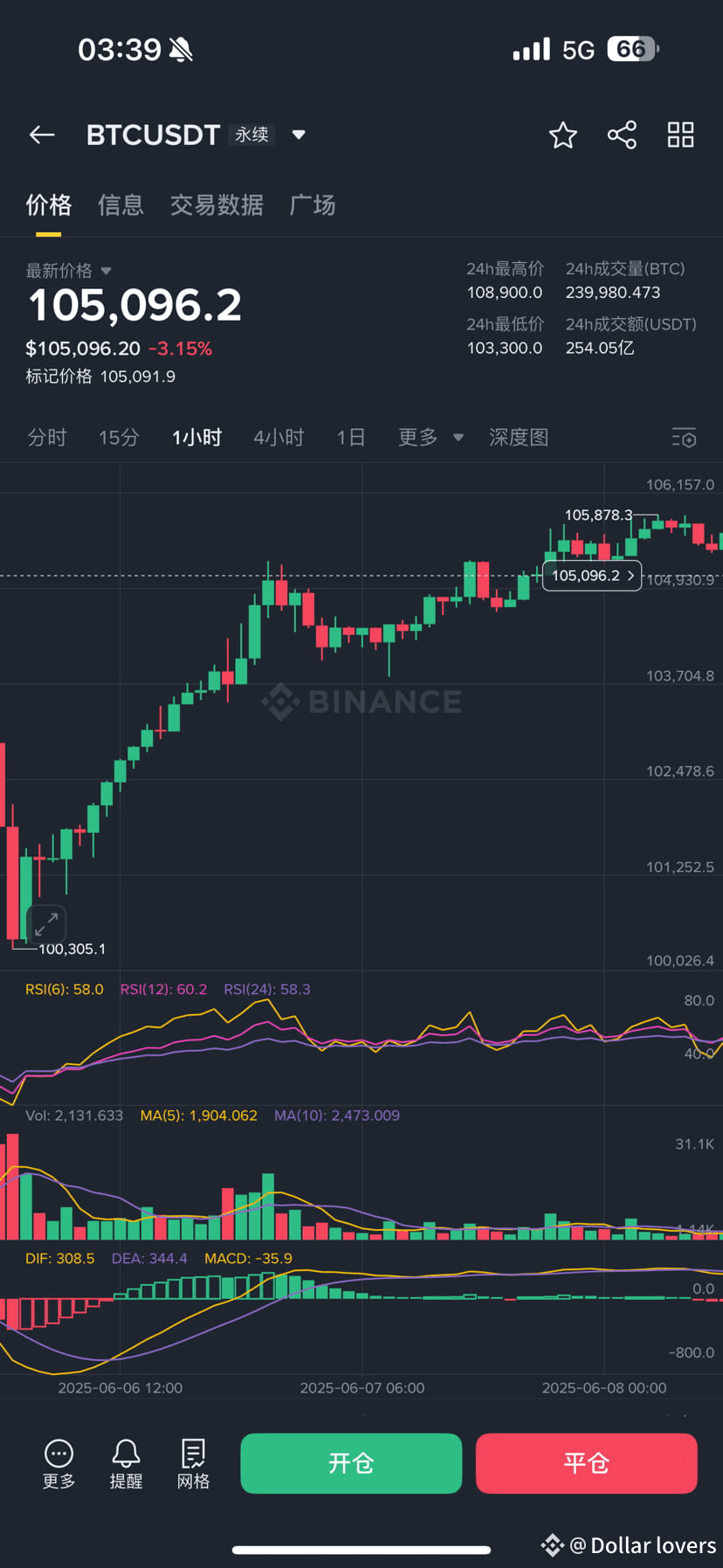This screenshot has height=1568, width=723.
Task: Expand the BTCUSDT pair selector arrow
Action: coord(299,135)
